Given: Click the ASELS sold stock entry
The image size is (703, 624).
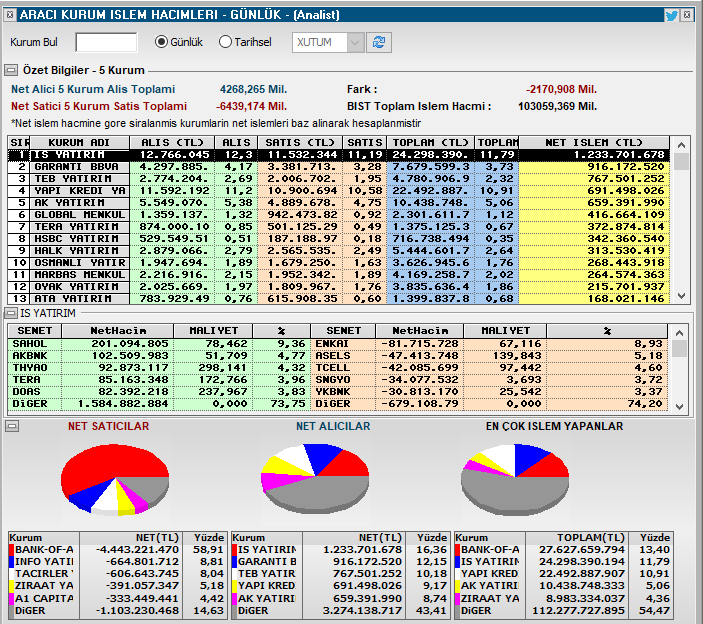Looking at the screenshot, I should [x=490, y=356].
